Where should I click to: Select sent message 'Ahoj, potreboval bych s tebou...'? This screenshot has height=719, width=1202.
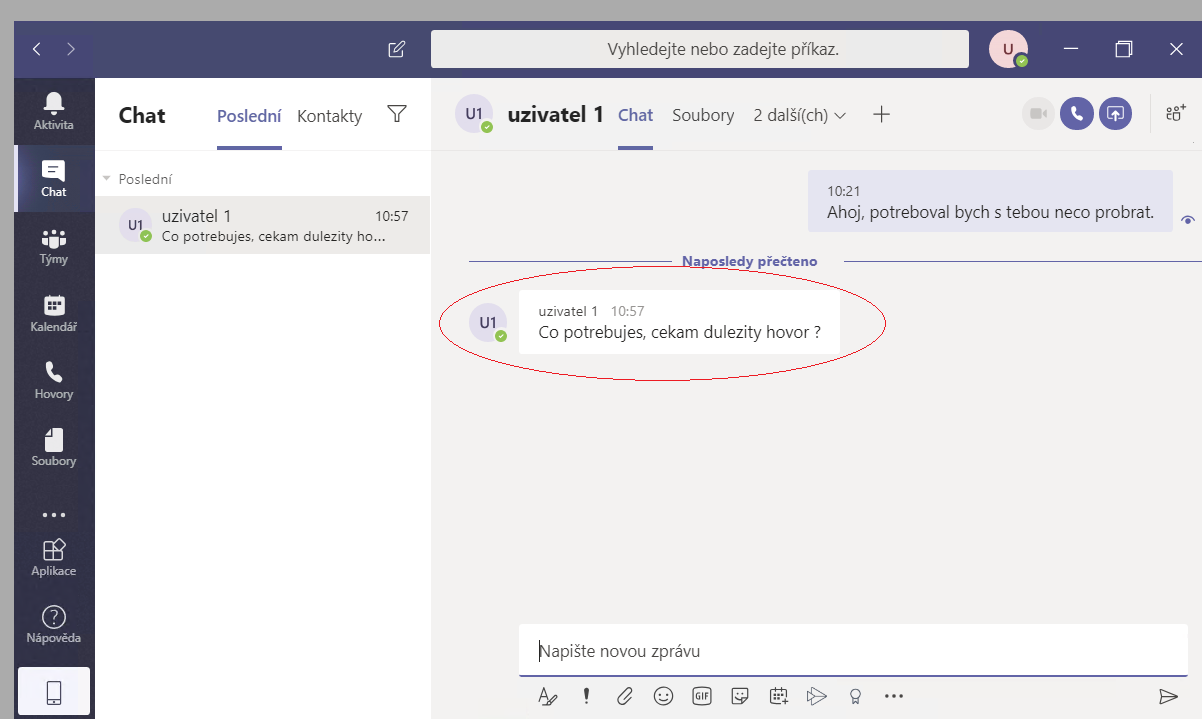pos(990,201)
